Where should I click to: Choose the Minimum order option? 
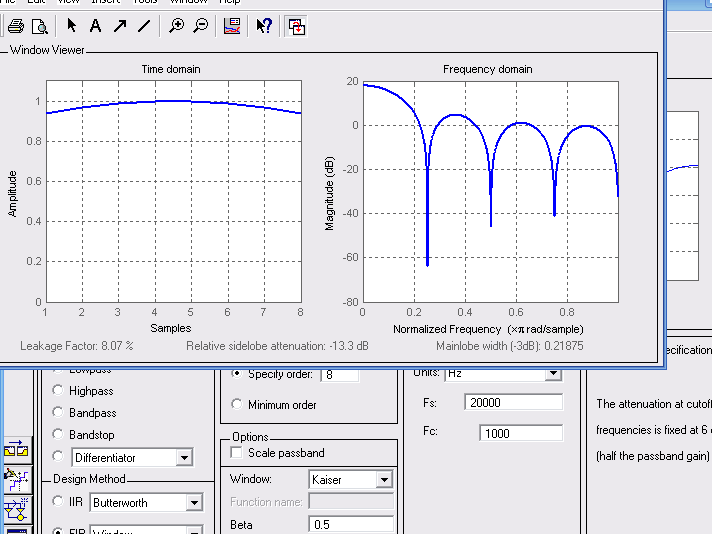pyautogui.click(x=237, y=405)
